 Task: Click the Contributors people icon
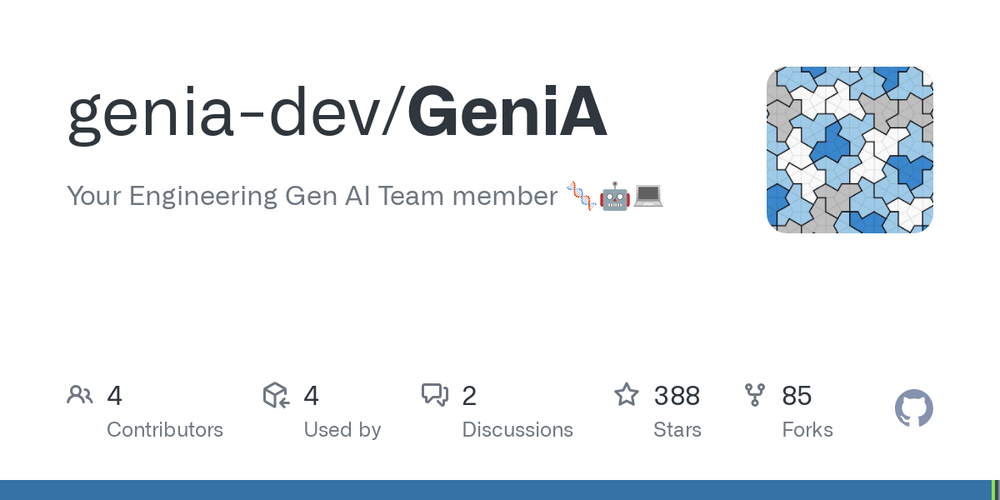pos(80,395)
